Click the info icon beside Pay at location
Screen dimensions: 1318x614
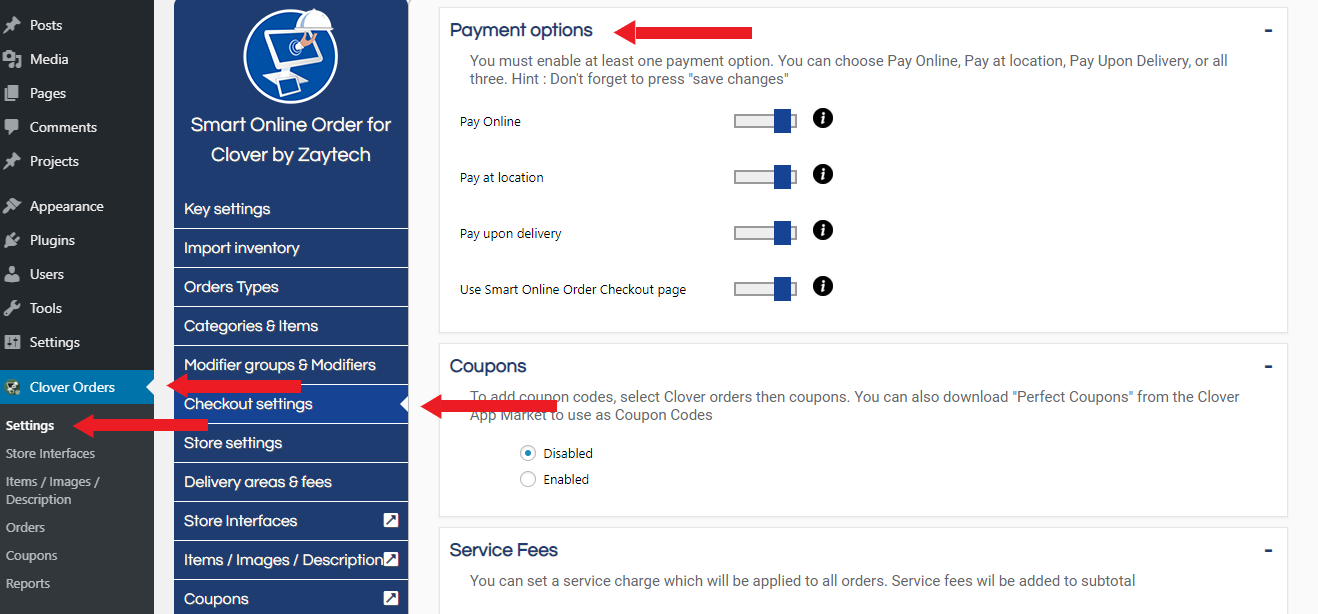tap(823, 174)
